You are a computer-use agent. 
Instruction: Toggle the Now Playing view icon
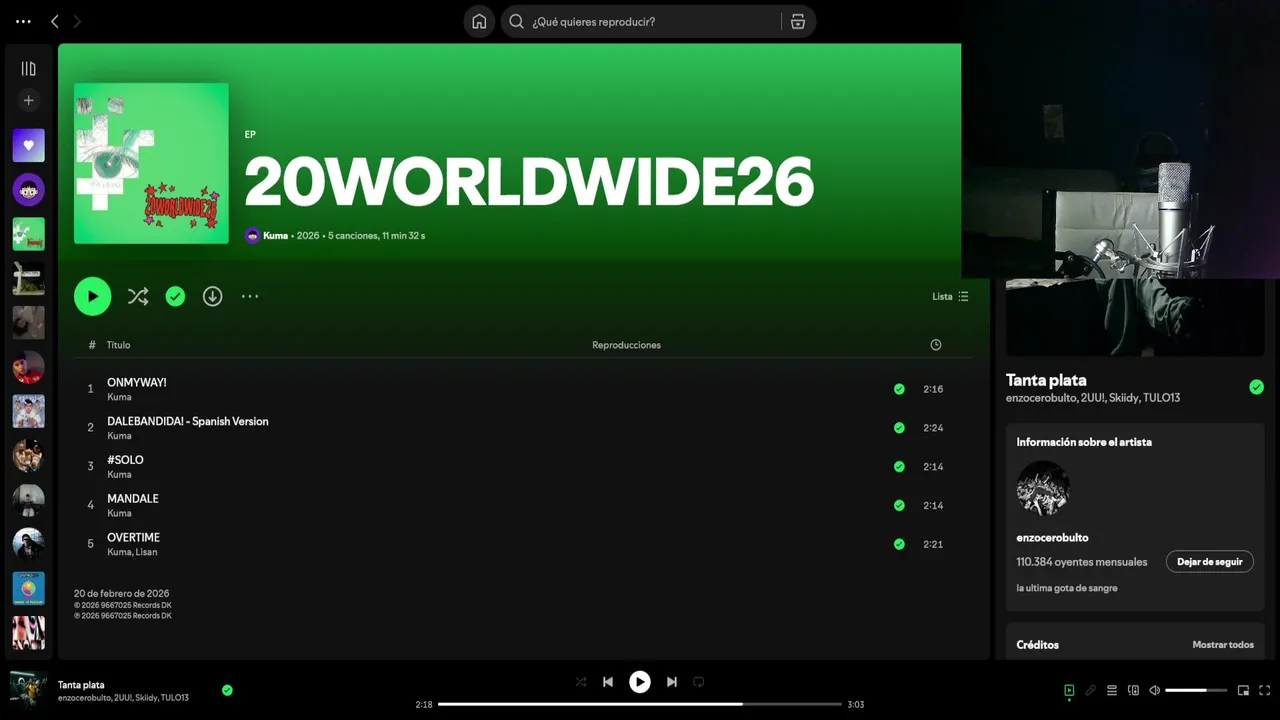(x=1069, y=690)
